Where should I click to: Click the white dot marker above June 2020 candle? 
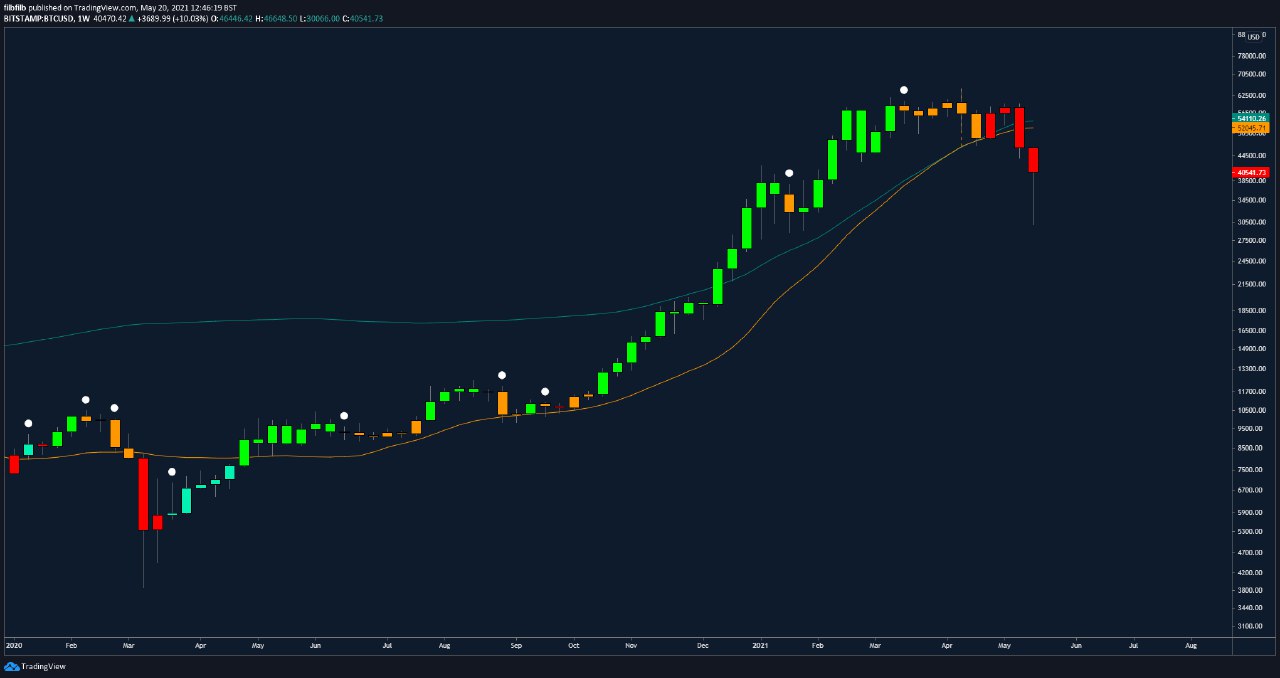tap(344, 415)
